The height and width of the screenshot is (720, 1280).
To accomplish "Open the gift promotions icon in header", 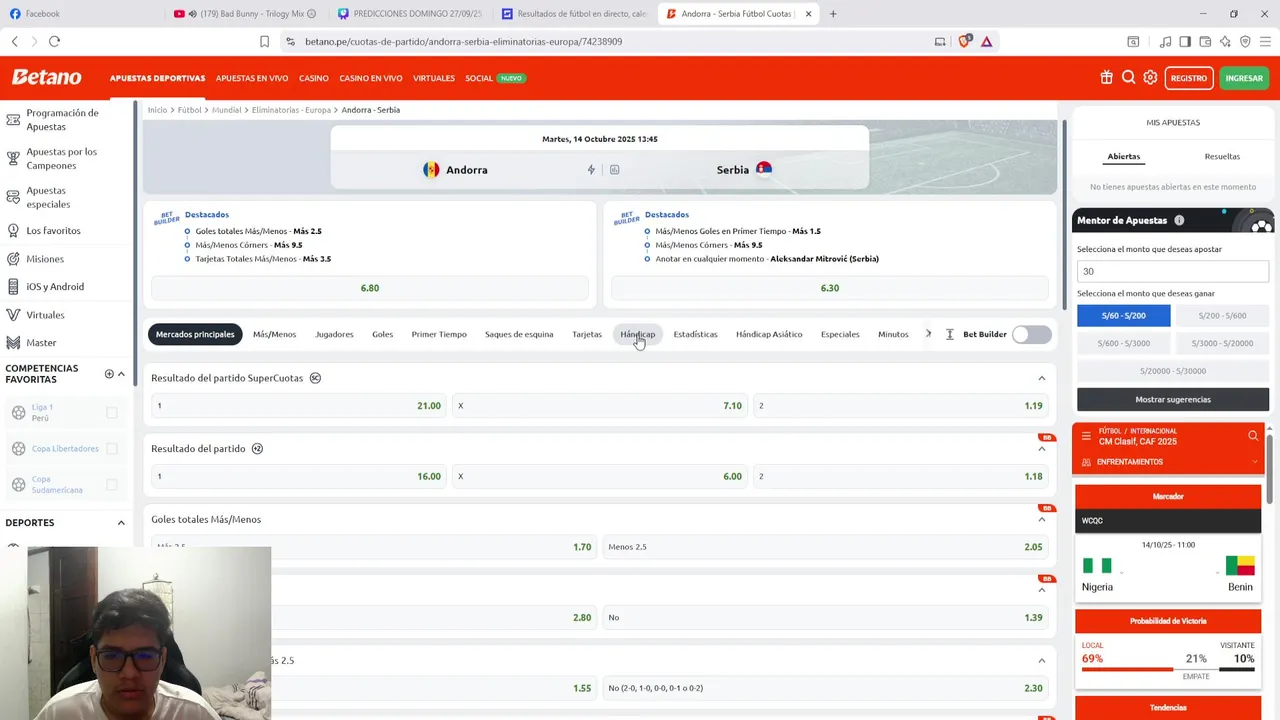I will click(x=1106, y=78).
